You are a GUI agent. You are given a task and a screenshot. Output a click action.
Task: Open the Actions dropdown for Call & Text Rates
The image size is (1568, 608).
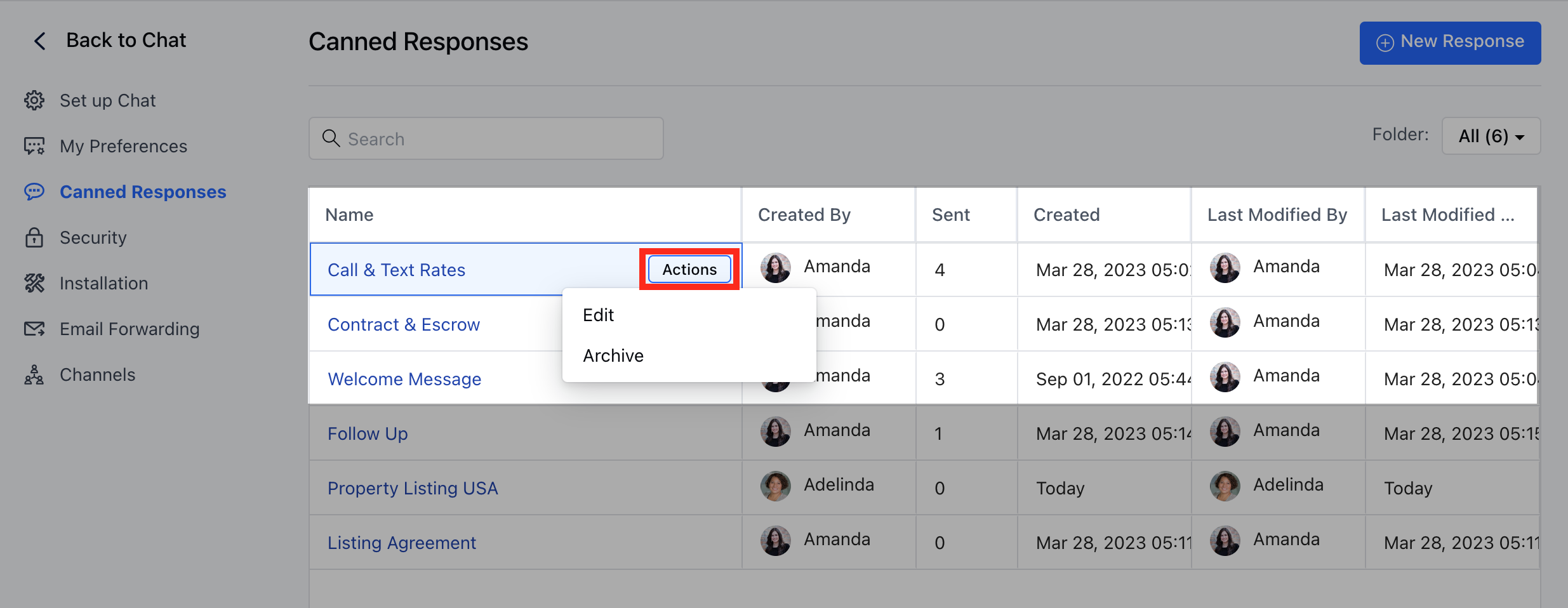click(689, 269)
